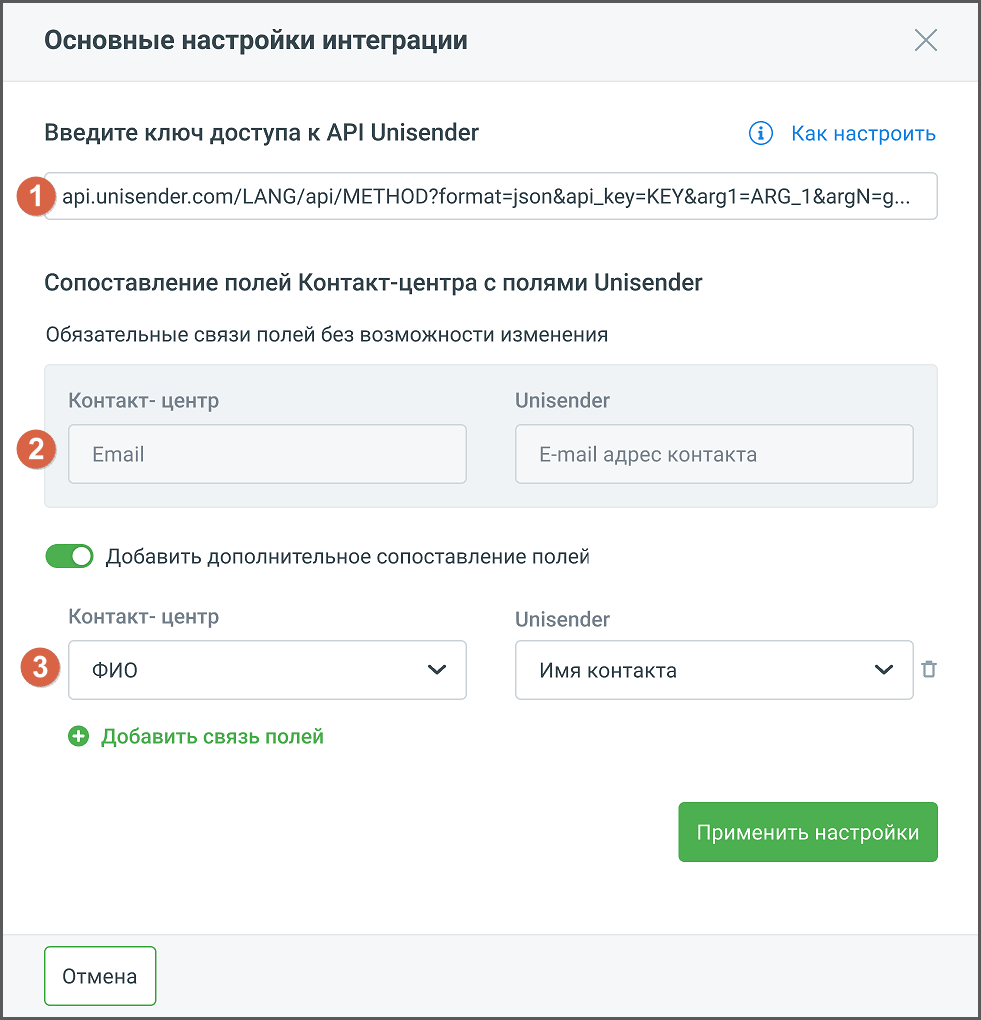Click the info icon beside Как настроить
The height and width of the screenshot is (1020, 981).
click(x=760, y=133)
